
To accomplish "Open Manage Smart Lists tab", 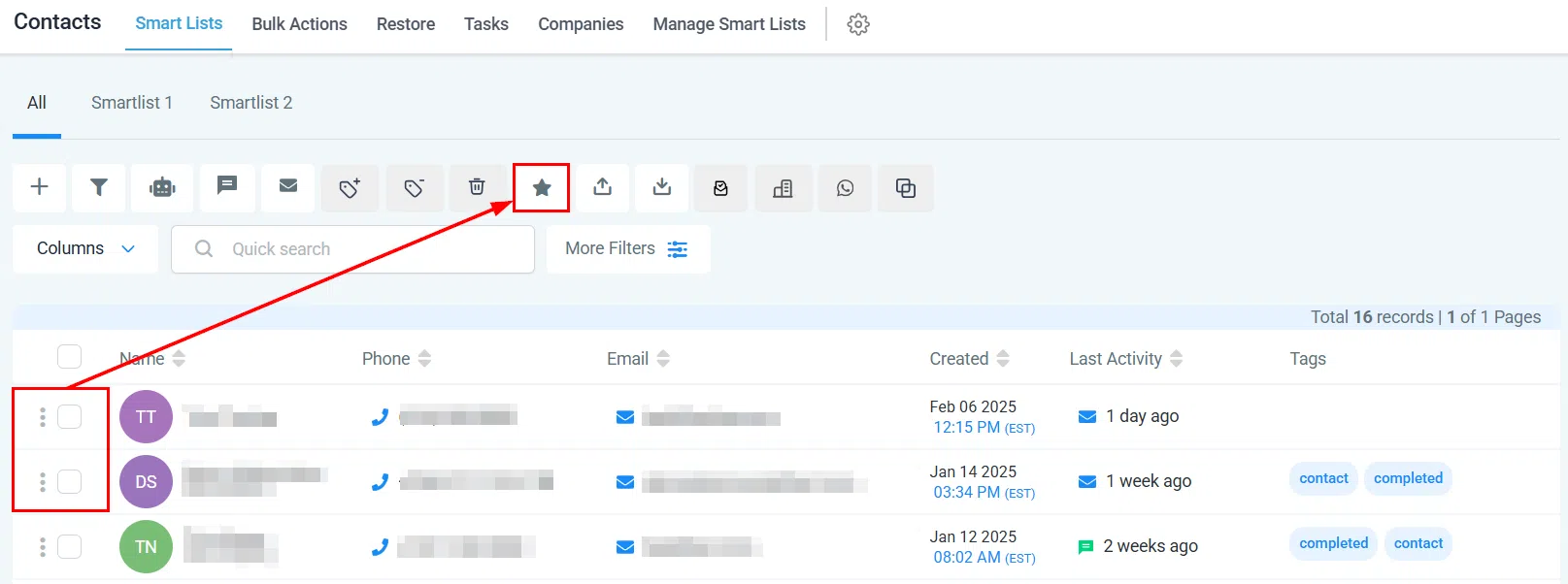I will (x=729, y=24).
